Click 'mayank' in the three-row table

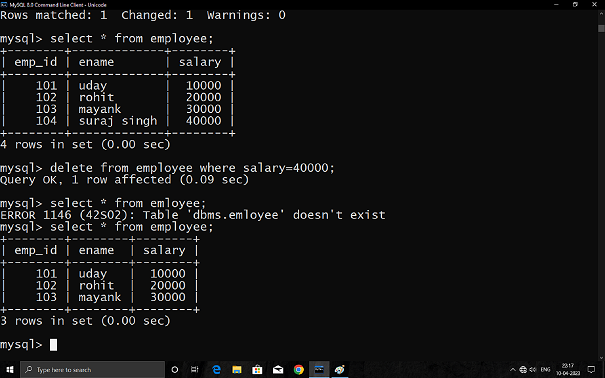tap(100, 297)
